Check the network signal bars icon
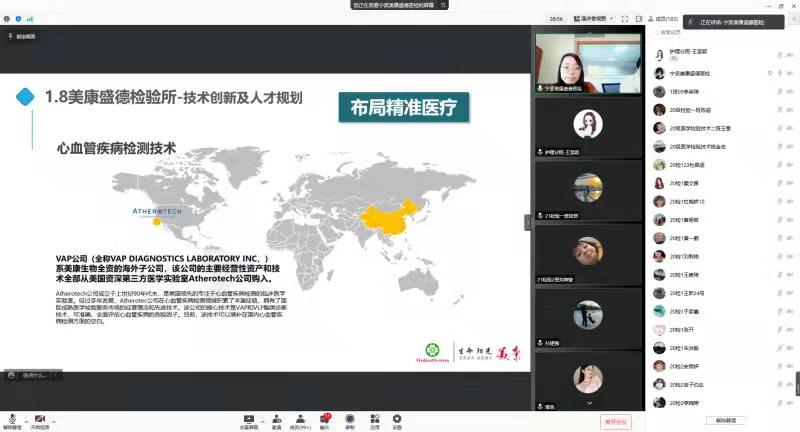Image resolution: width=800 pixels, height=432 pixels. click(30, 19)
